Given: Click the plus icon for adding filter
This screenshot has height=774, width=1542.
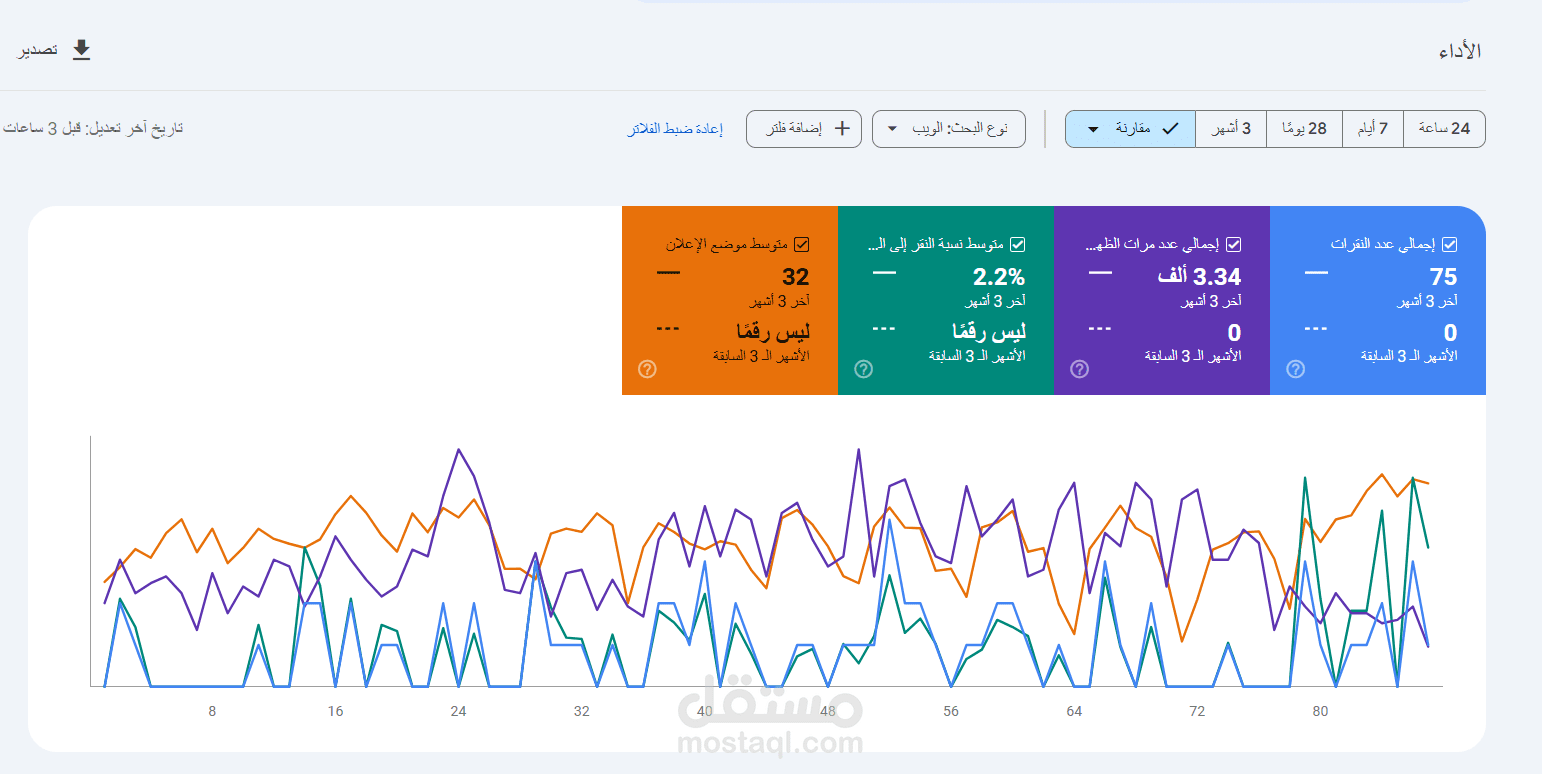Looking at the screenshot, I should 842,129.
